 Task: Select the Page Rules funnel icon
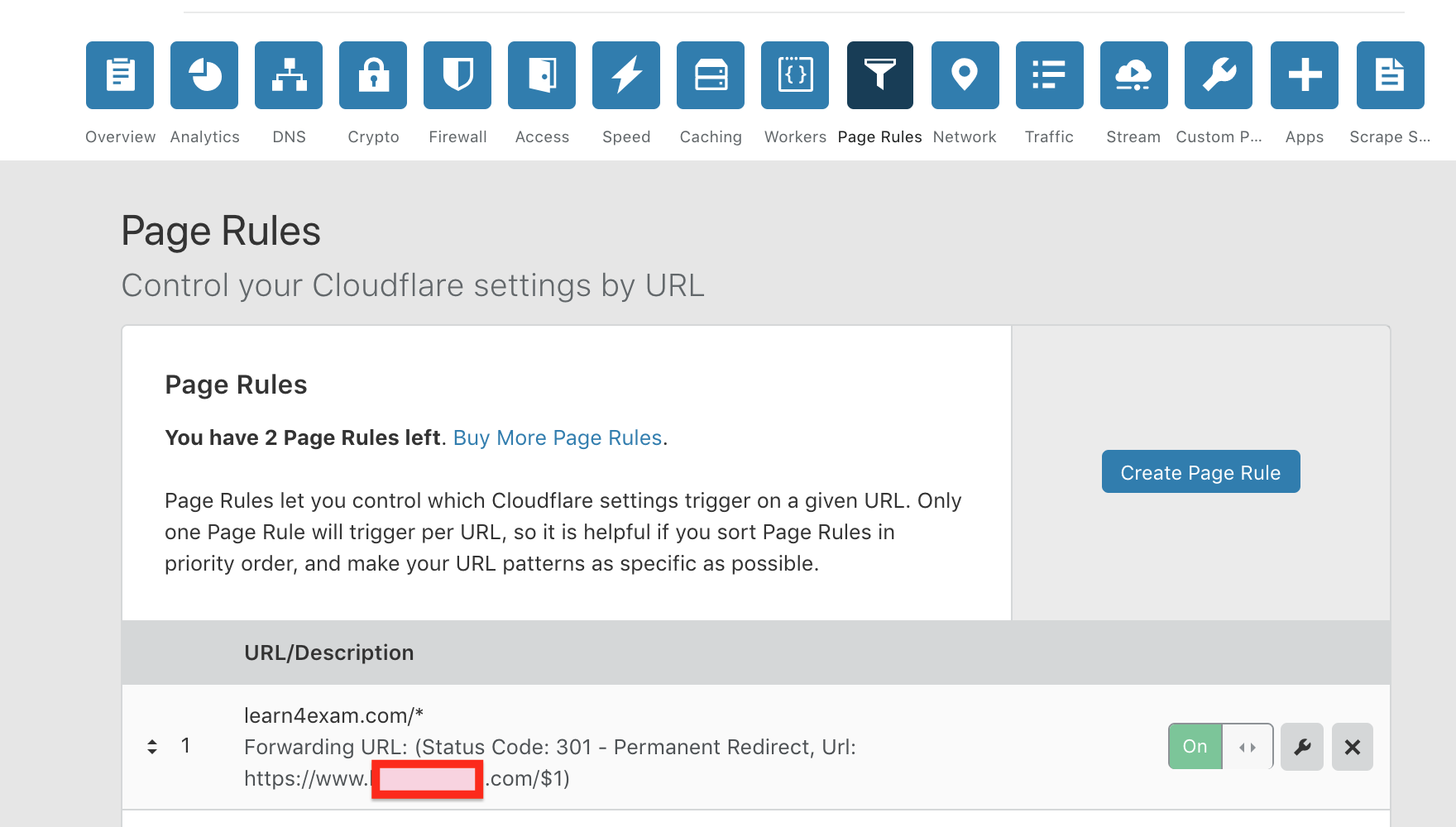(880, 75)
